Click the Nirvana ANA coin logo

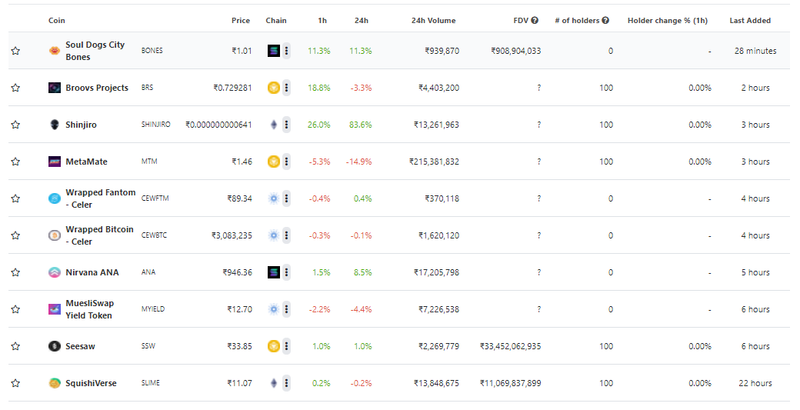pos(54,272)
